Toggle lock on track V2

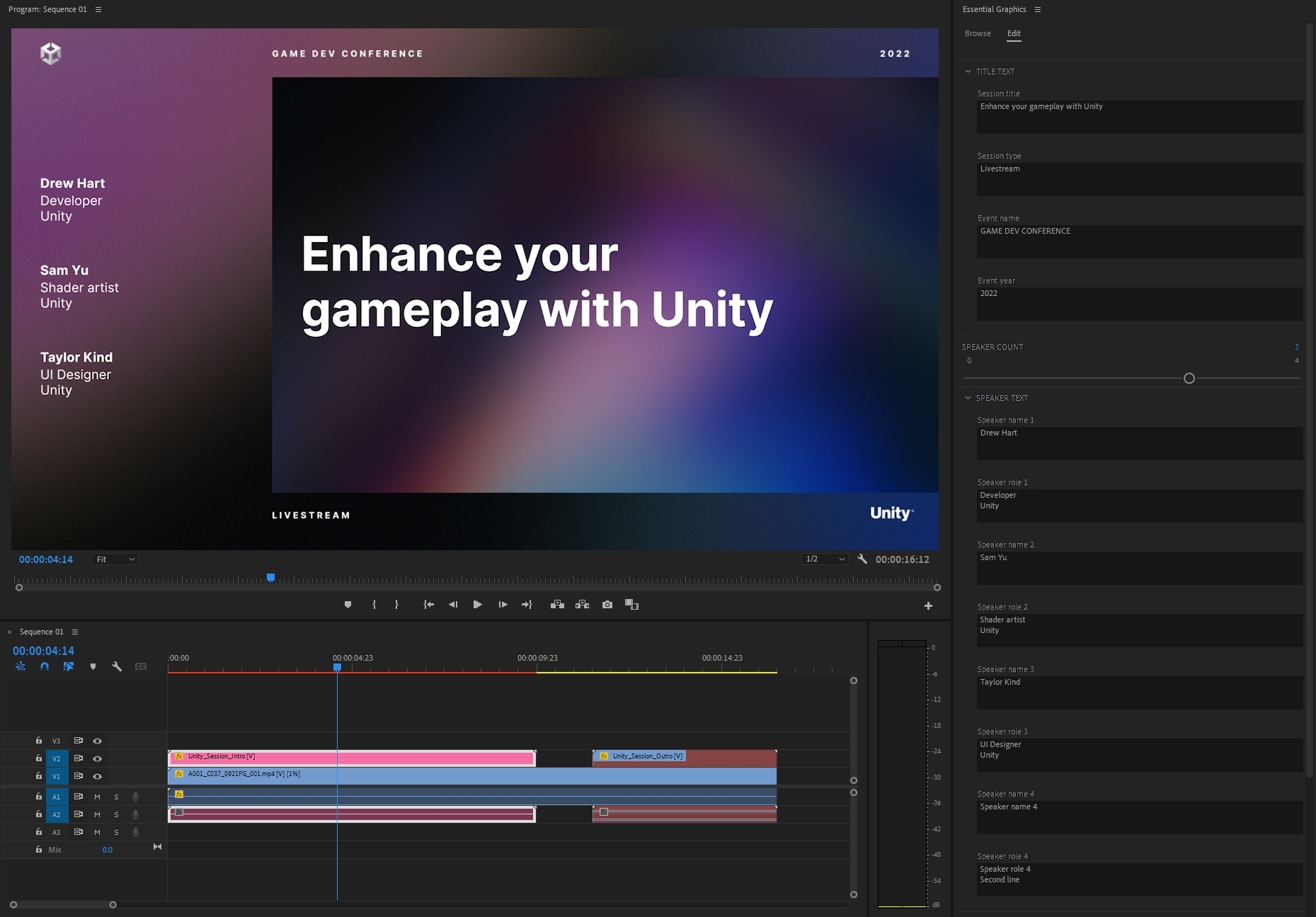pyautogui.click(x=39, y=758)
